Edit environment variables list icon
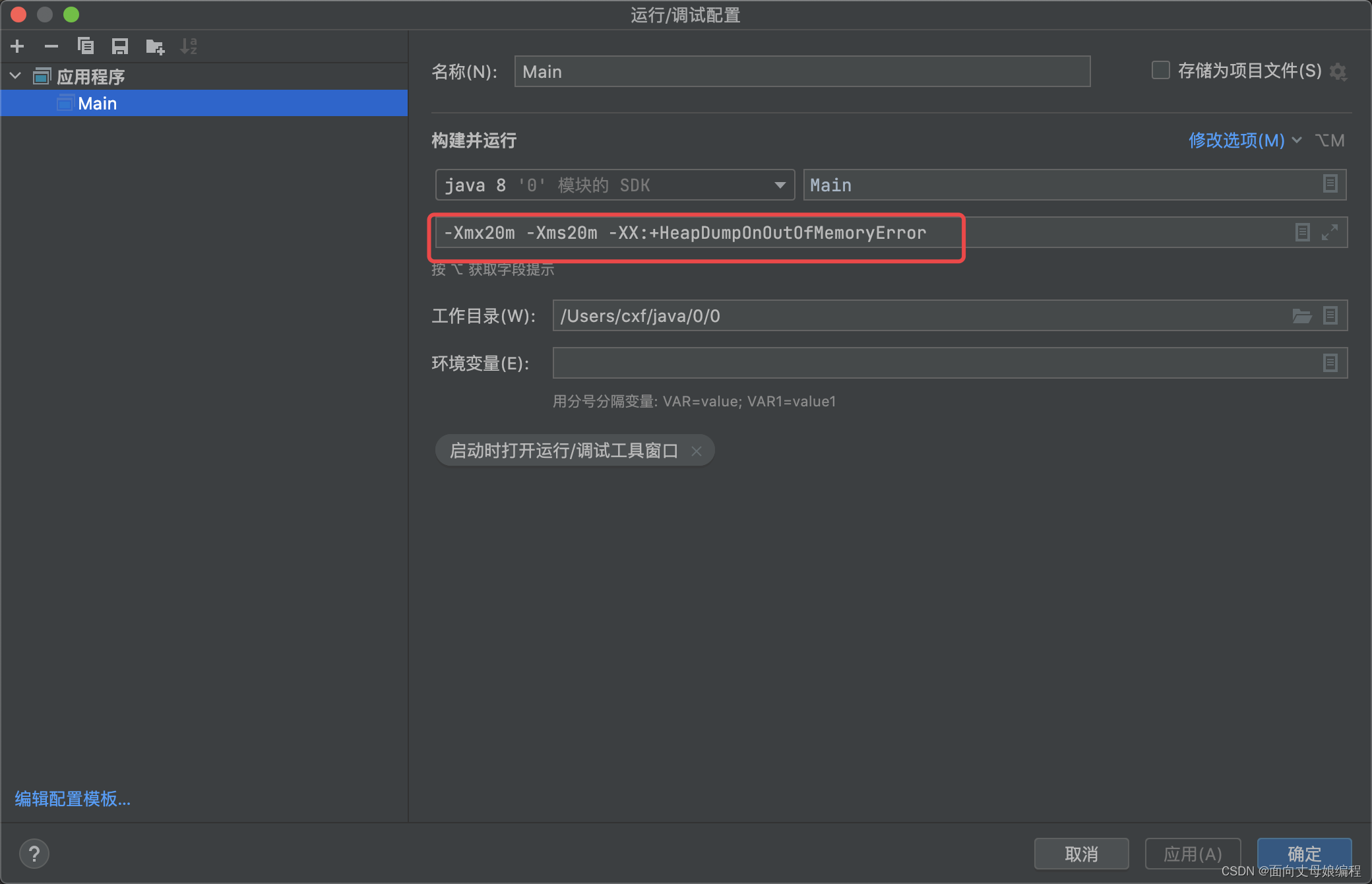 [1330, 363]
